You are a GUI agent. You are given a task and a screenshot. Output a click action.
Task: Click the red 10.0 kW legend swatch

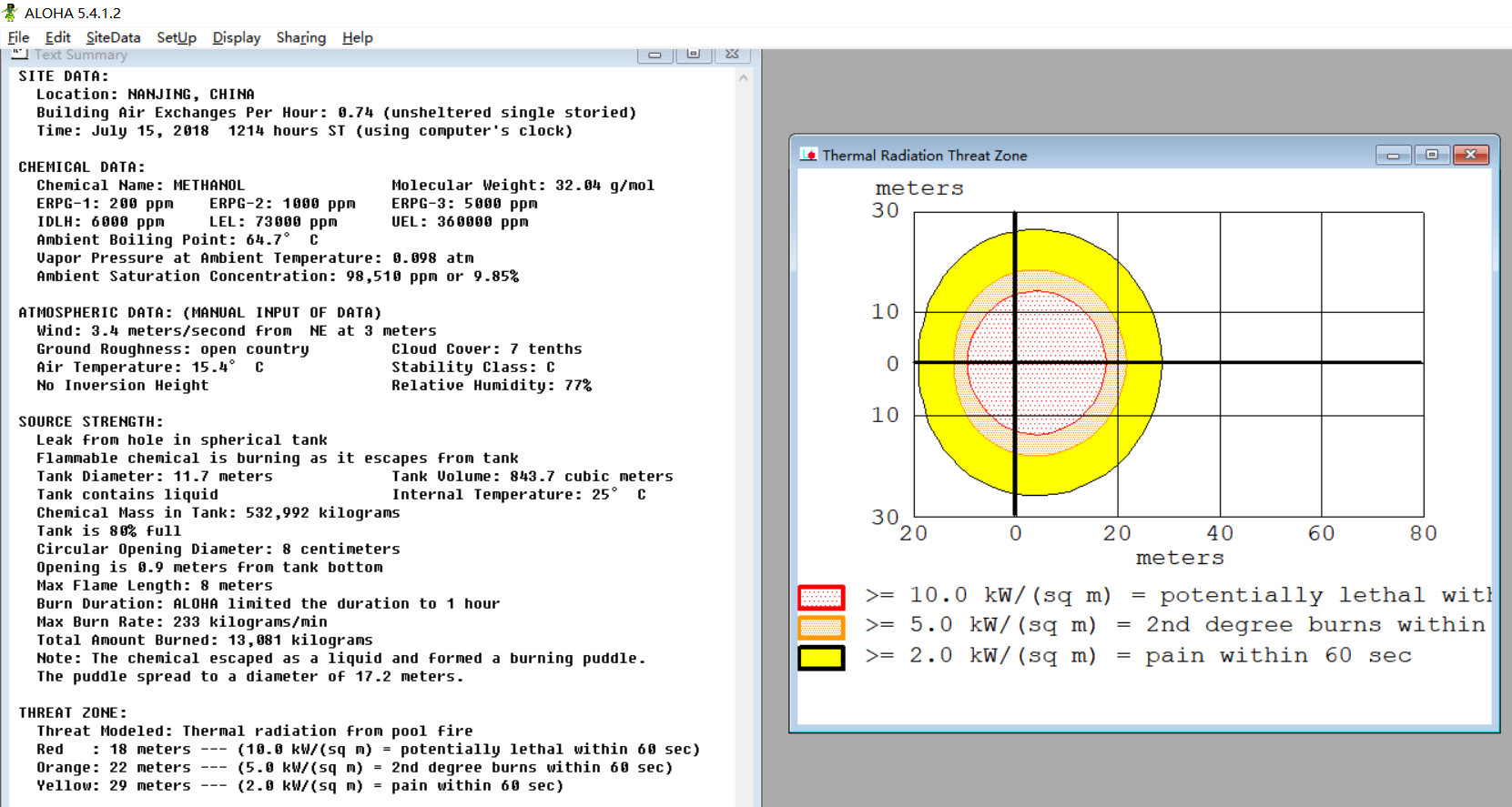tap(821, 598)
